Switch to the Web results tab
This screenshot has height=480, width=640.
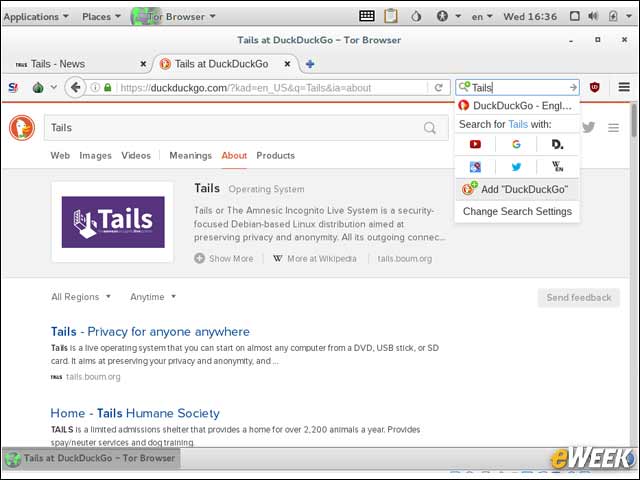coord(60,156)
